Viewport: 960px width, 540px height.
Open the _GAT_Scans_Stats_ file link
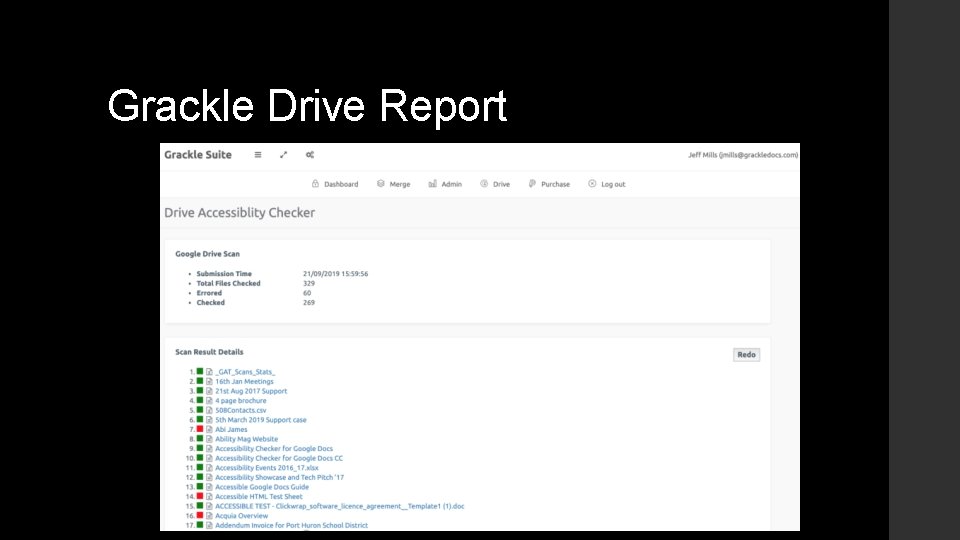245,372
